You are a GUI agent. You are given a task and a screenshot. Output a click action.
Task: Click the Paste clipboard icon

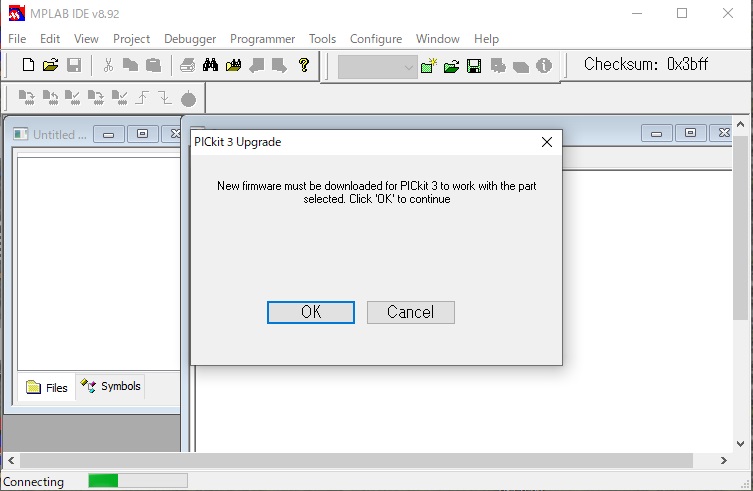coord(153,65)
